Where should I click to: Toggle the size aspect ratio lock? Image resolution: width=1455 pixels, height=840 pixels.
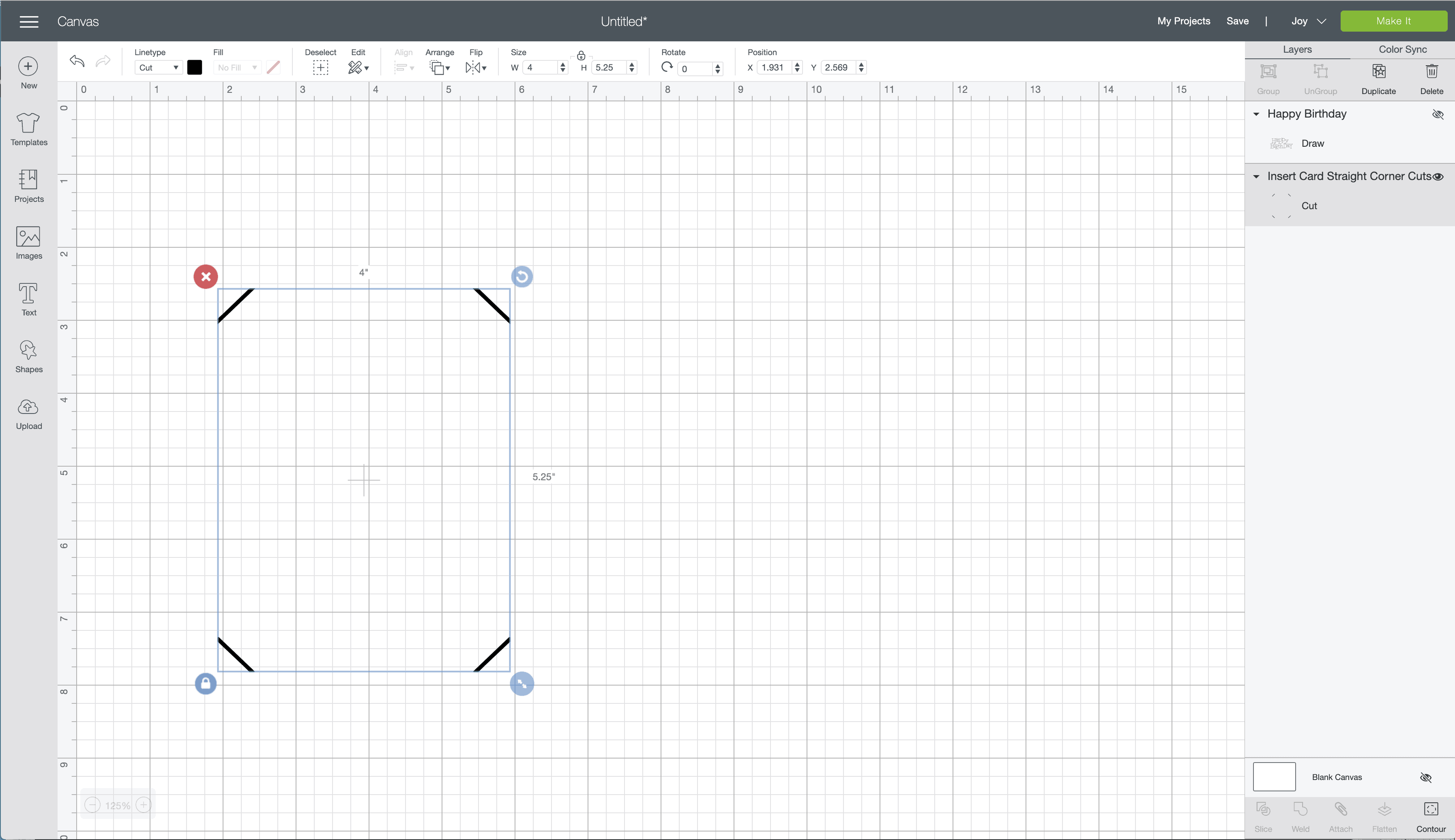tap(581, 56)
